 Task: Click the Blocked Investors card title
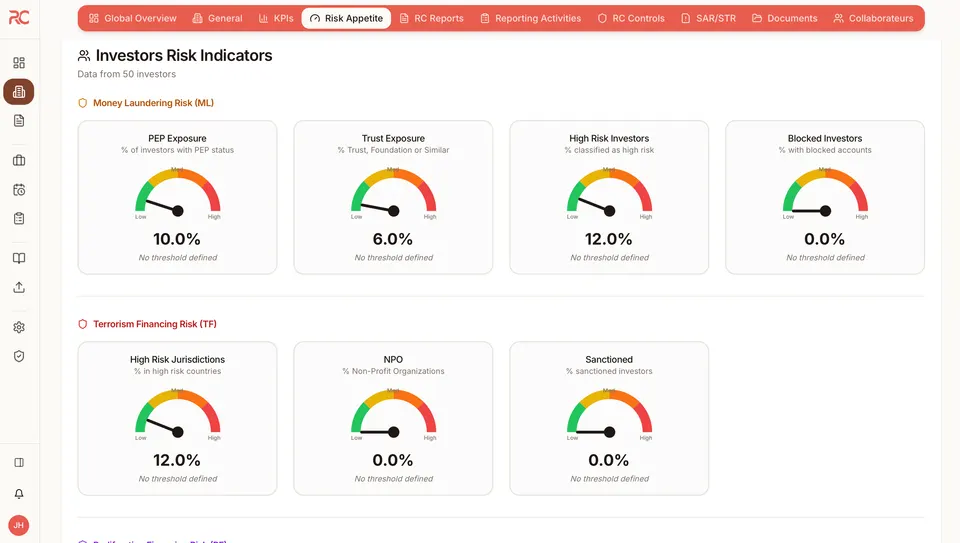pos(825,138)
